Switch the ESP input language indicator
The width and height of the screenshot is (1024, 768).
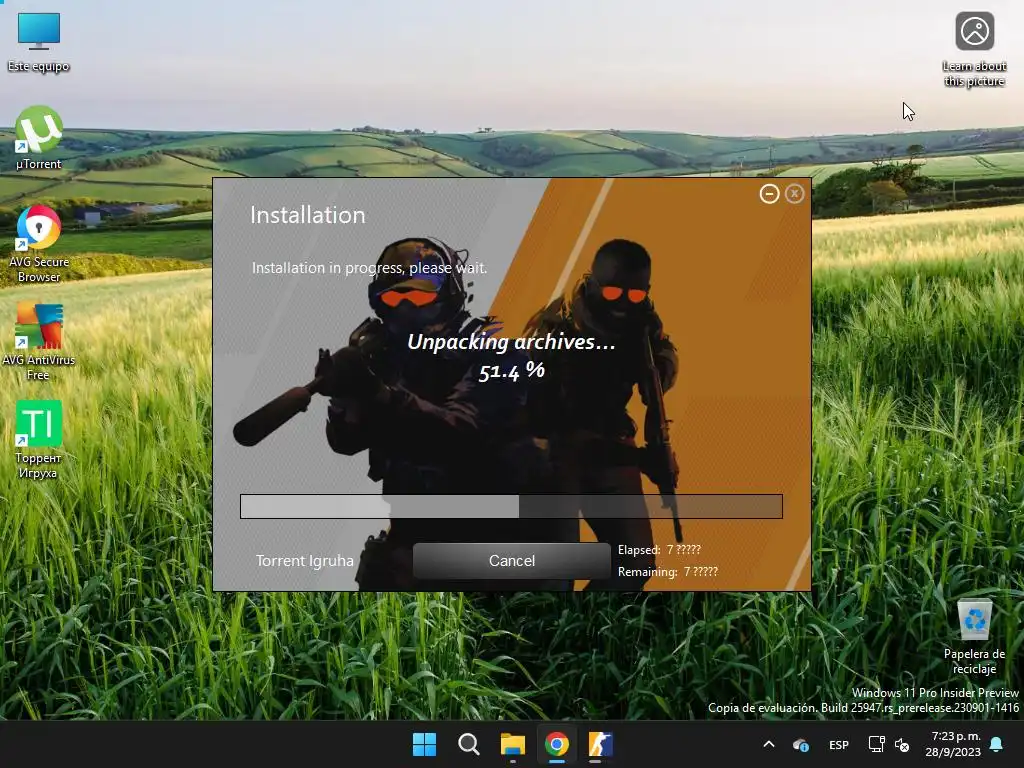[839, 744]
